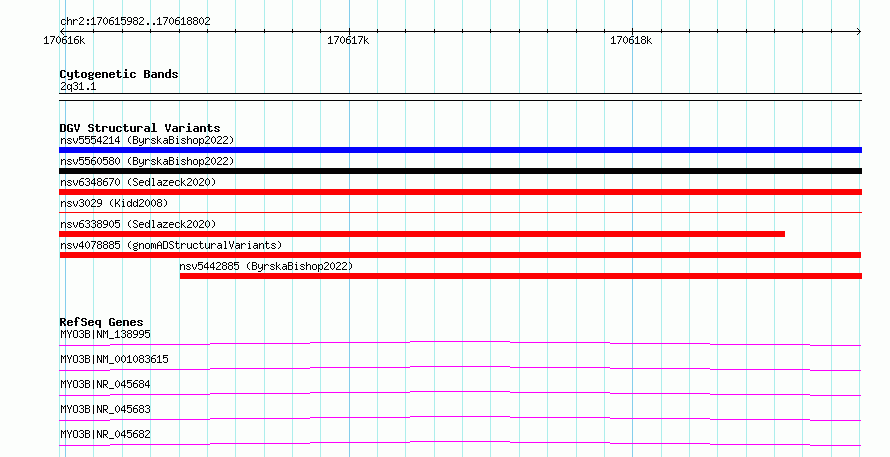Open the nsv6348670 (Sedlazeck2020) label
The width and height of the screenshot is (890, 457).
[x=138, y=182]
